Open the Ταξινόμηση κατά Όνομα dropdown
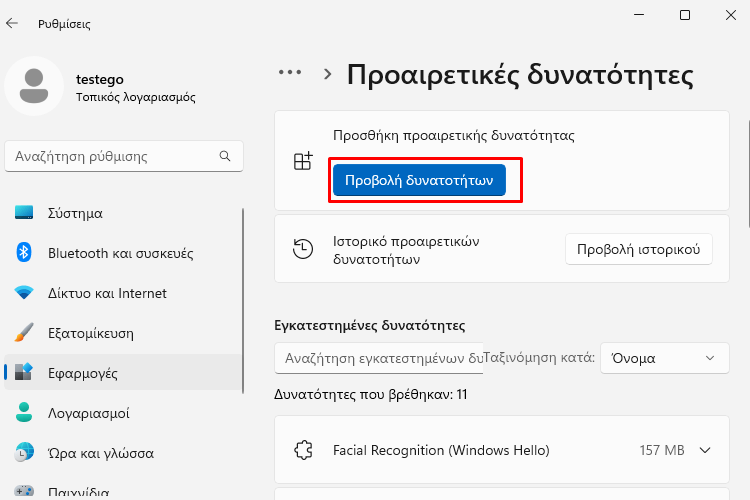This screenshot has height=500, width=750. point(664,358)
